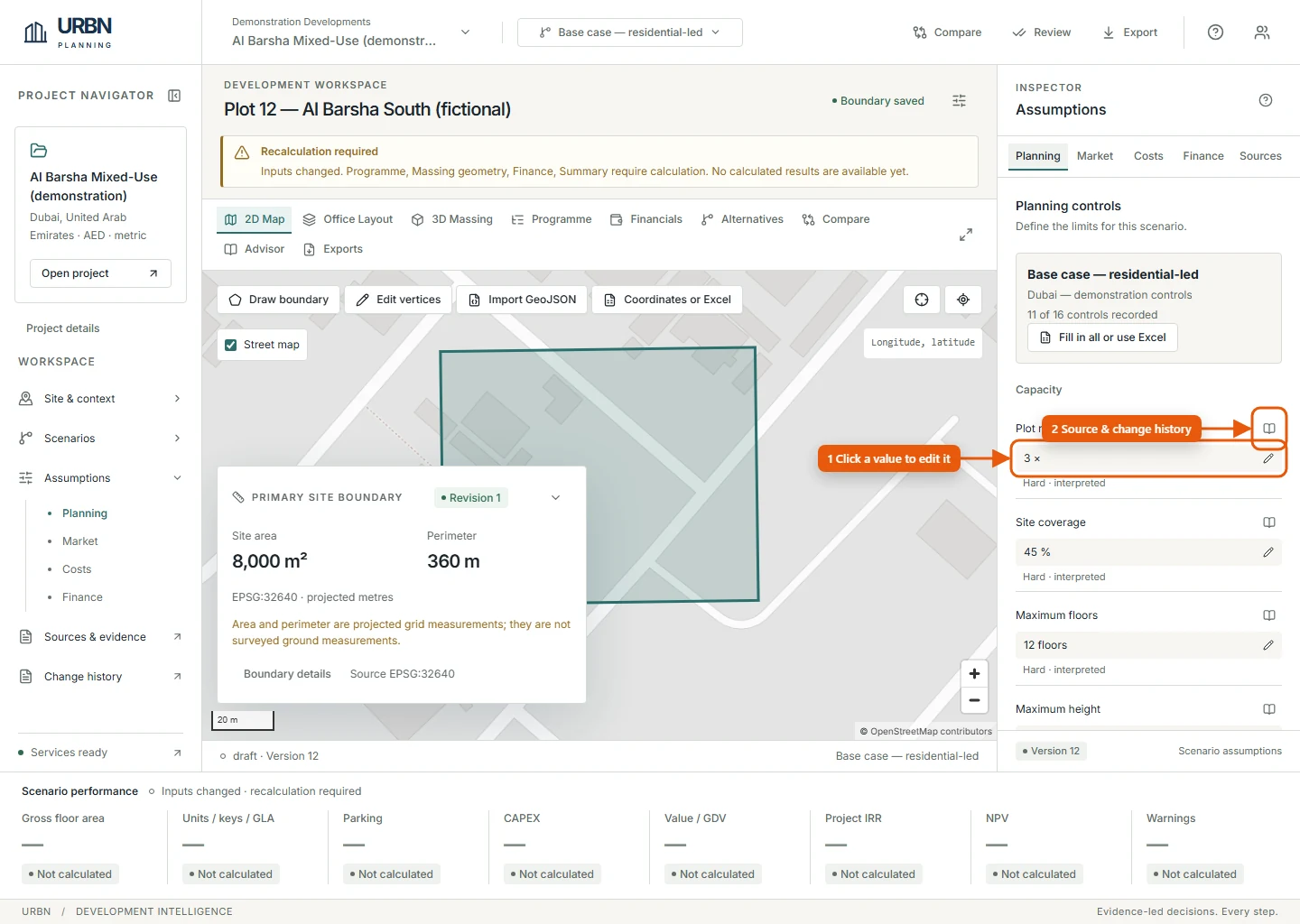Click the locate target icon on map

coord(963,300)
